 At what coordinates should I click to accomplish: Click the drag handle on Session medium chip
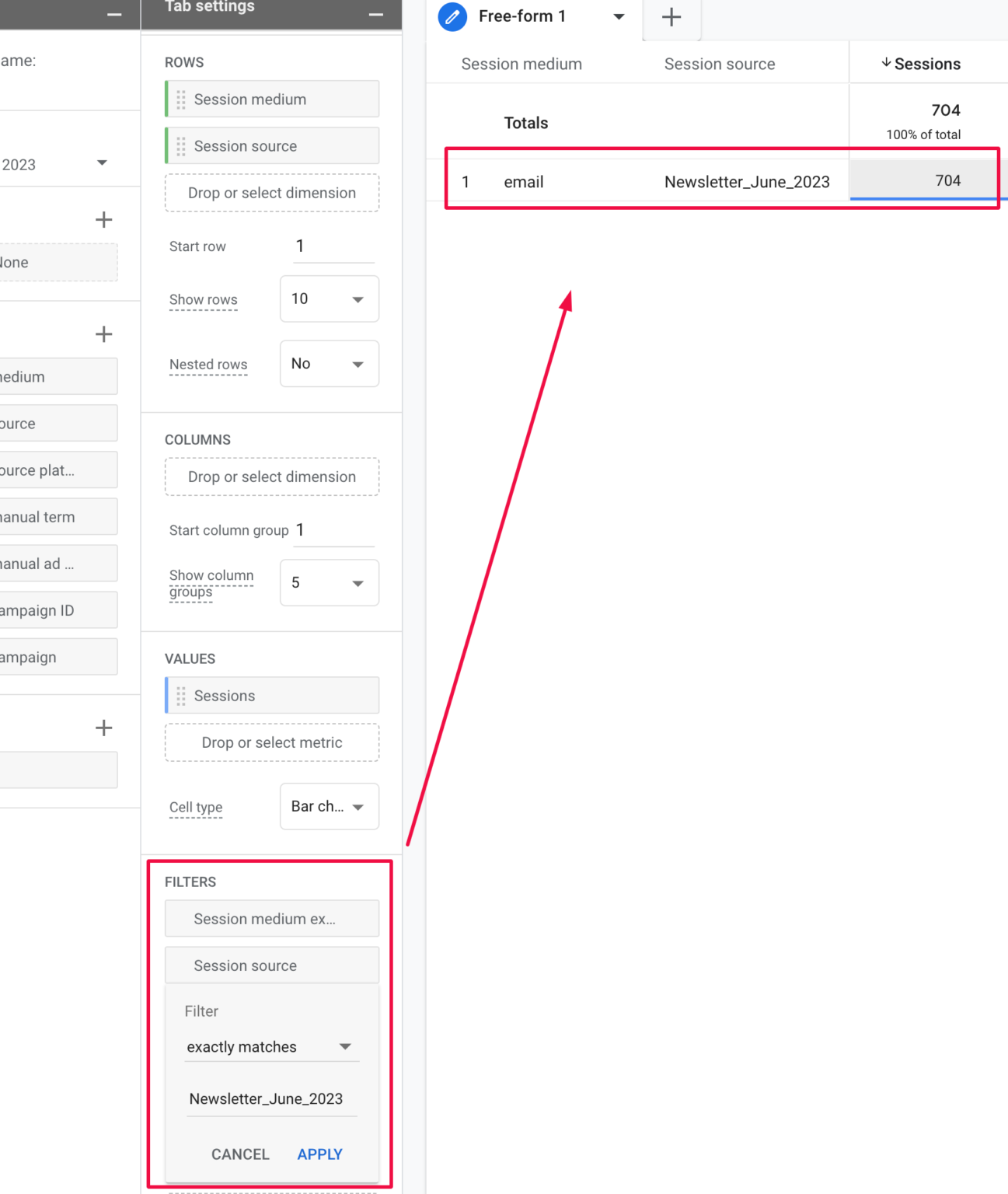click(181, 99)
